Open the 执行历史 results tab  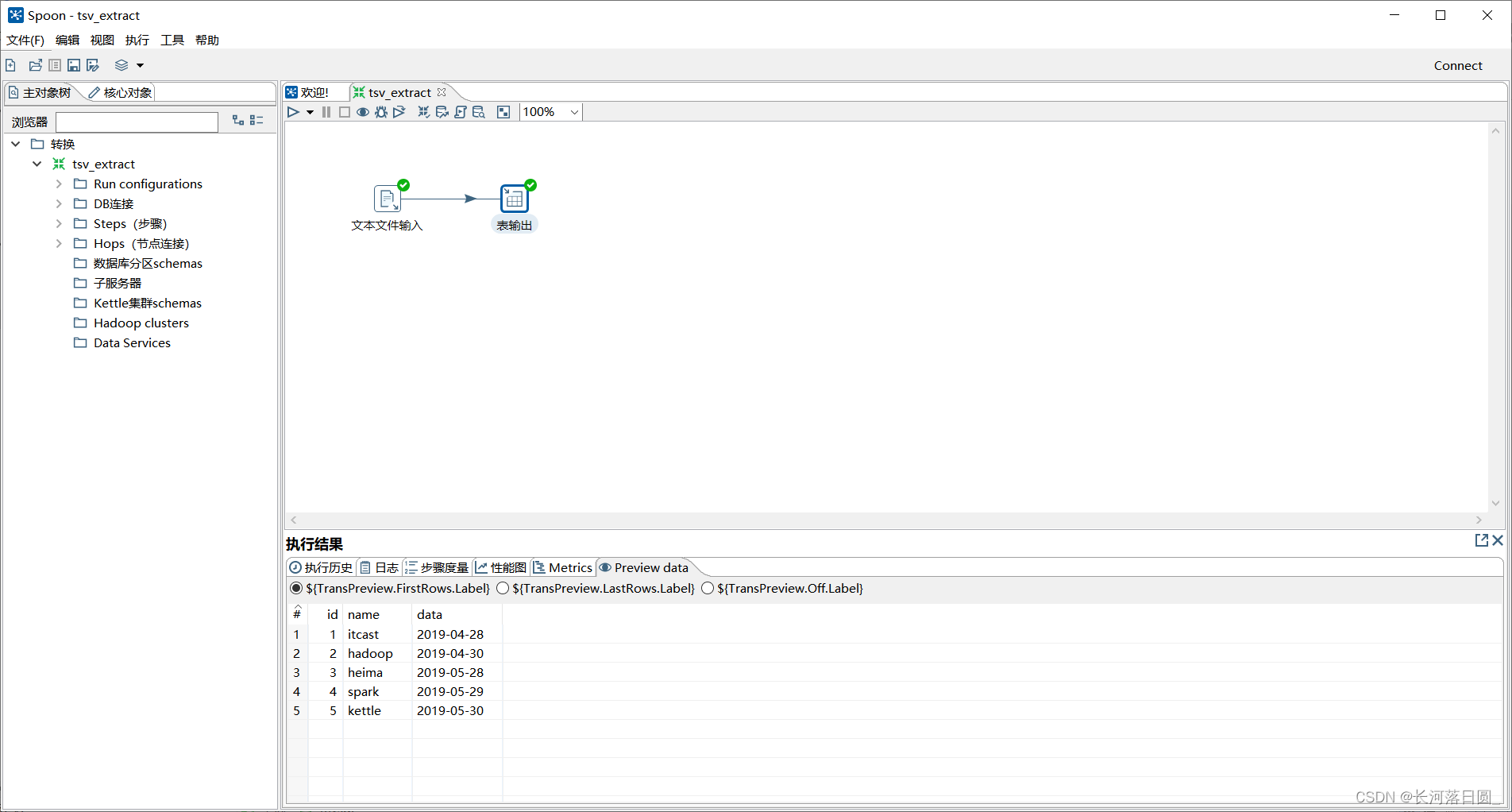[x=321, y=567]
